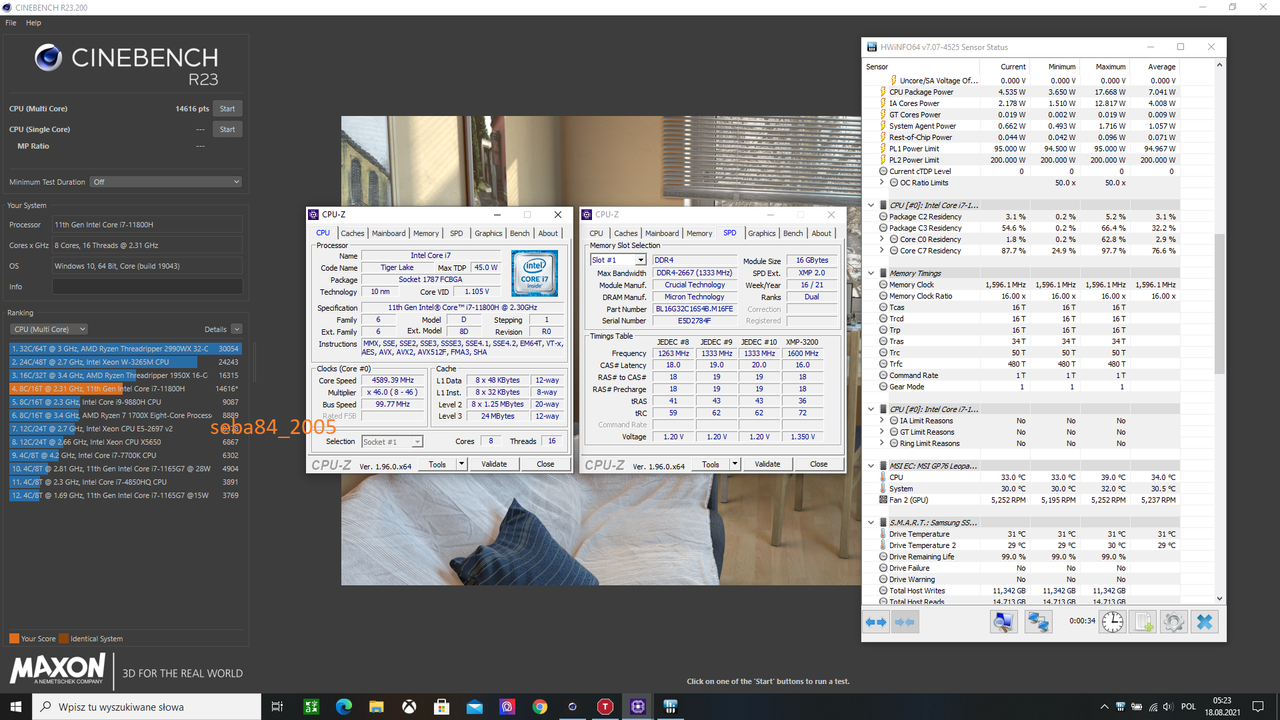Click HWiNFO blue X close sensors icon

(x=1204, y=622)
